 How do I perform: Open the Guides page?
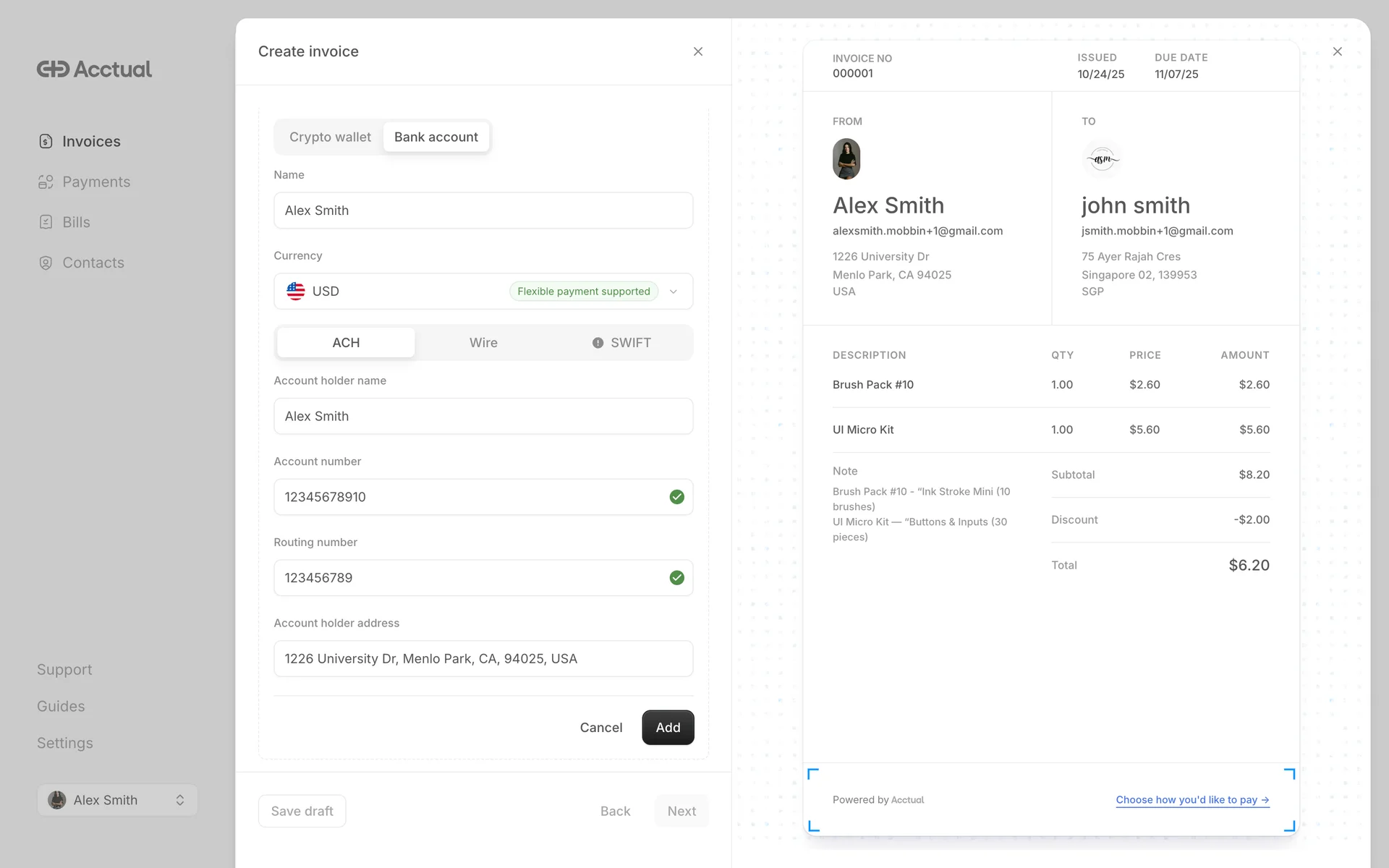(x=61, y=706)
